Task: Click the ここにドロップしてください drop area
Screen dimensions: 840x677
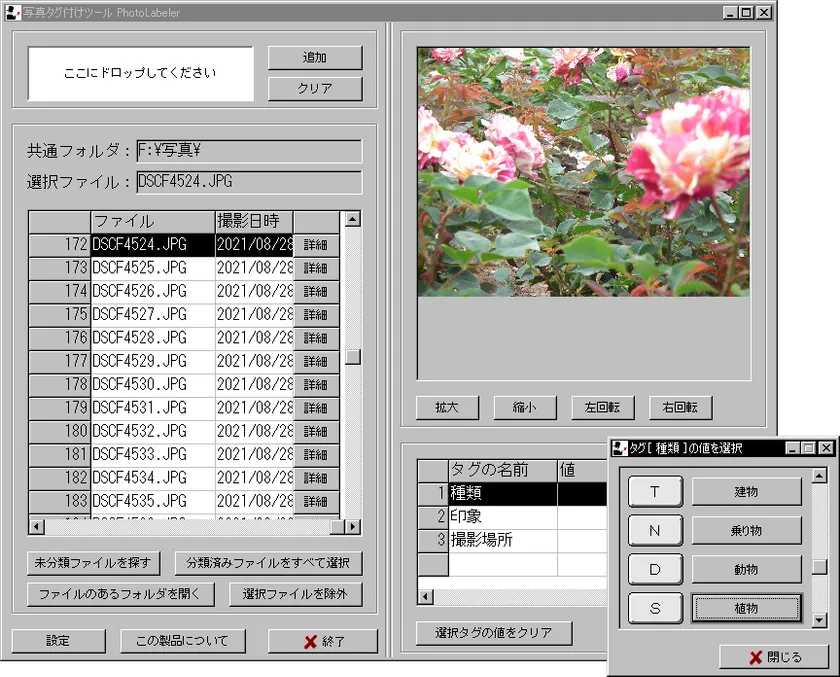Action: click(140, 73)
